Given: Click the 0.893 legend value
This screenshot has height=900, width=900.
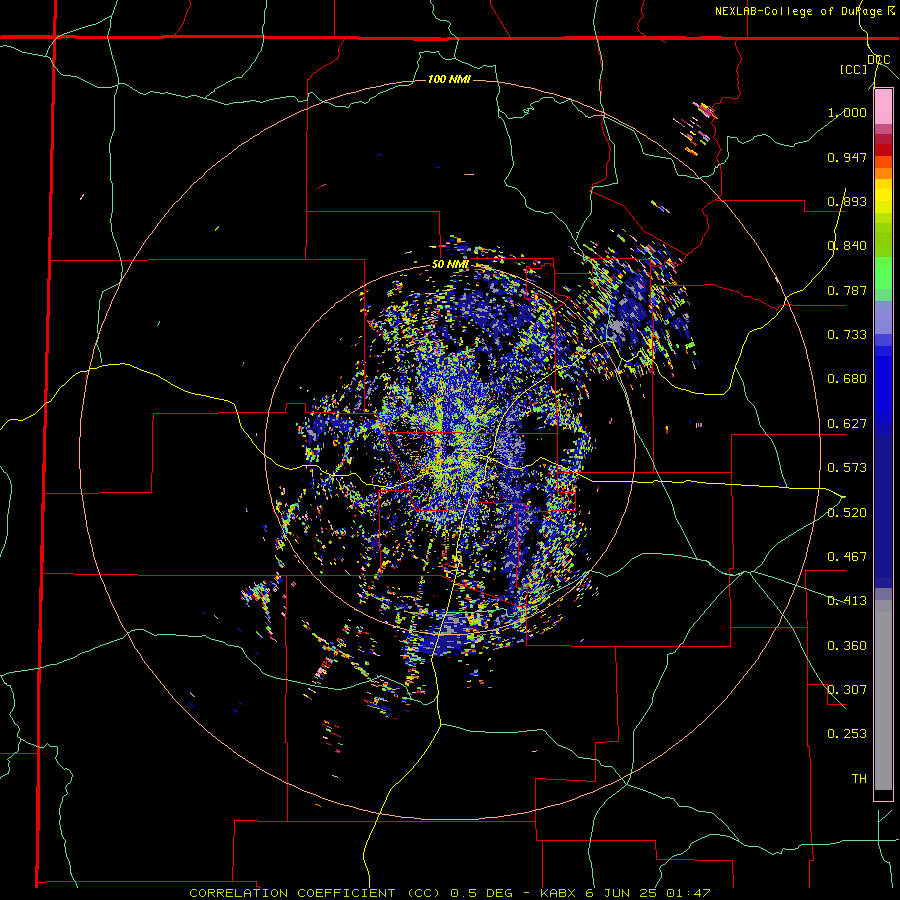Looking at the screenshot, I should tap(847, 201).
